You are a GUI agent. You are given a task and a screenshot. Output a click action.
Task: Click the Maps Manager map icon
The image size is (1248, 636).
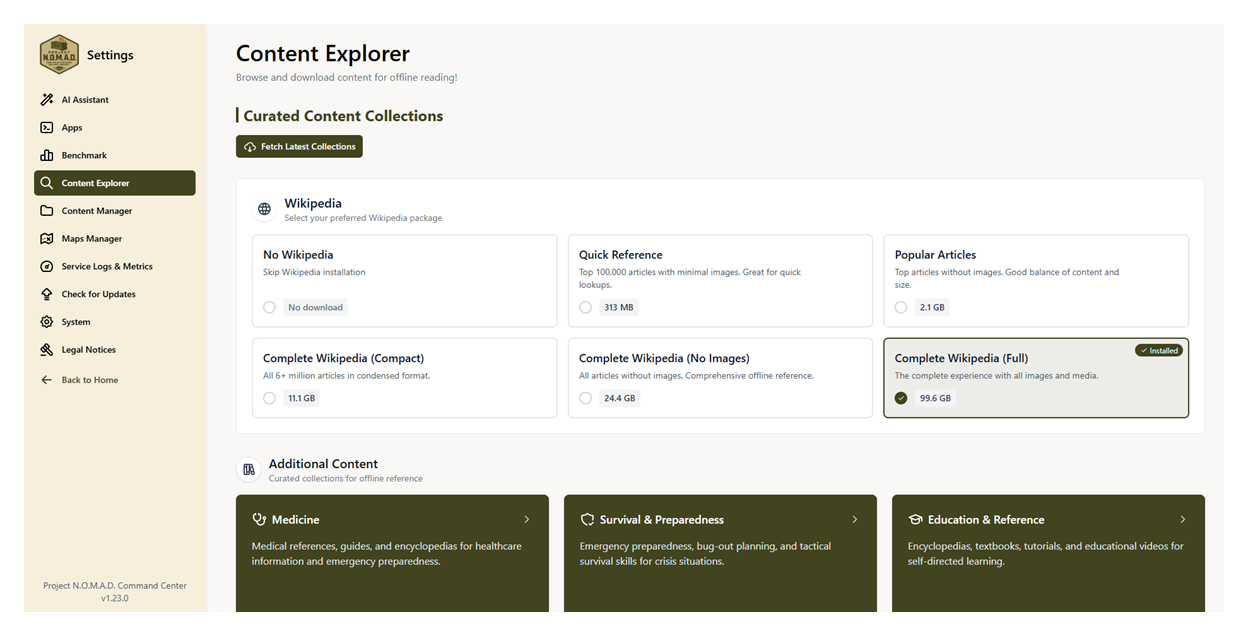pyautogui.click(x=47, y=239)
